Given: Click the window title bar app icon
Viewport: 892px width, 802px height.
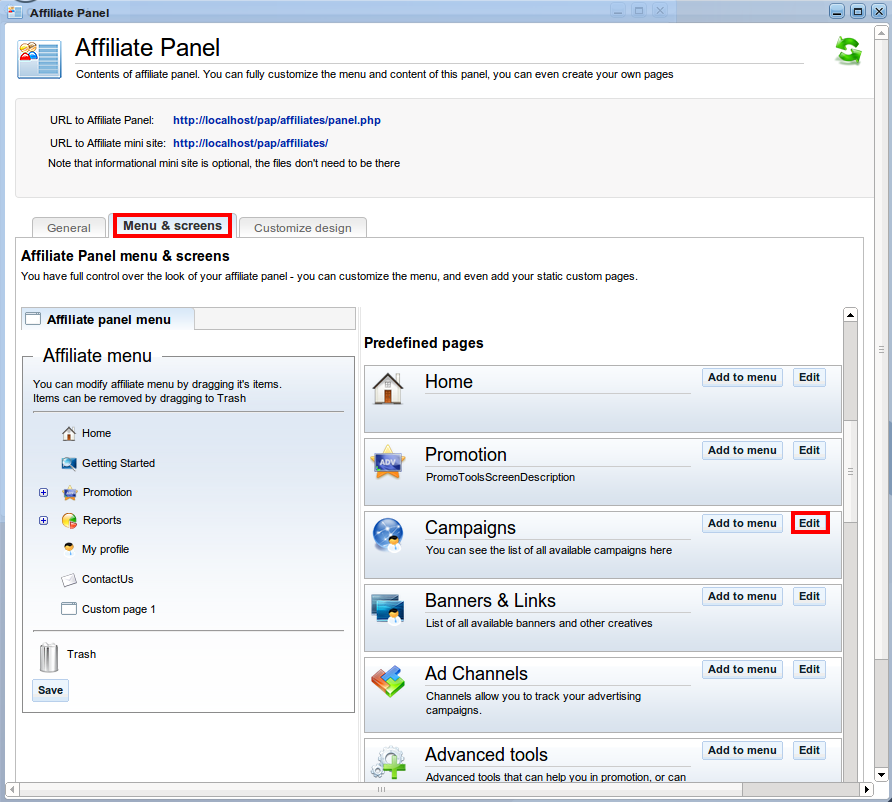Looking at the screenshot, I should point(15,11).
